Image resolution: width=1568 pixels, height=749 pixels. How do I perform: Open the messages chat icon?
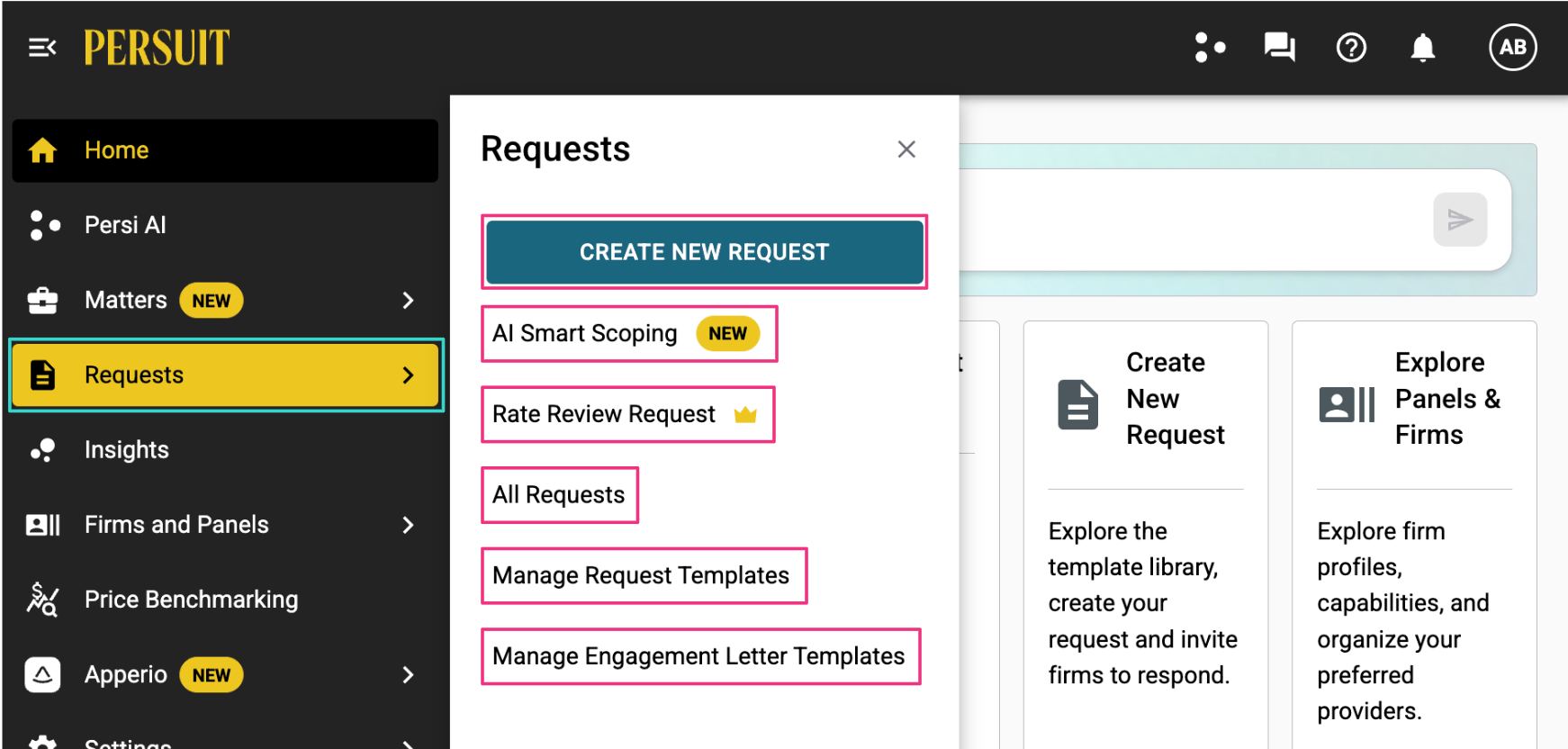click(x=1279, y=48)
